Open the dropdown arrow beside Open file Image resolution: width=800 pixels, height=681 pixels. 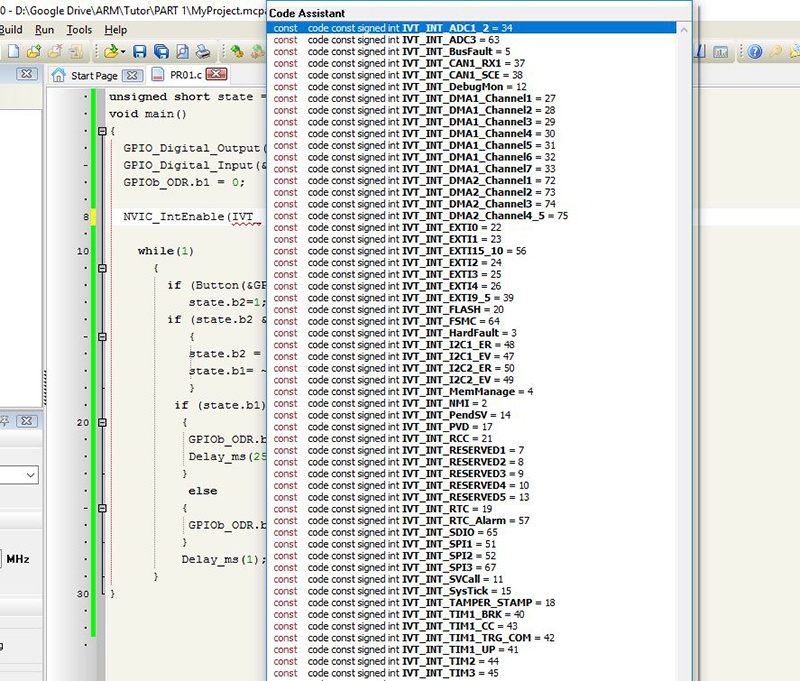click(123, 52)
